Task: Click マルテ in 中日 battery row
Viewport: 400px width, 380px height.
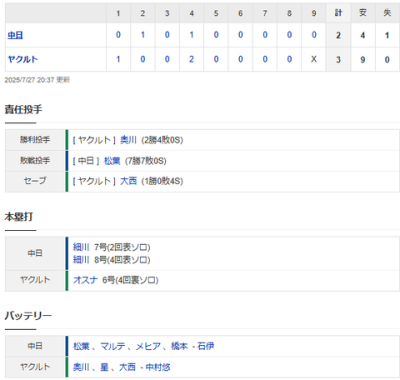Action: (113, 346)
